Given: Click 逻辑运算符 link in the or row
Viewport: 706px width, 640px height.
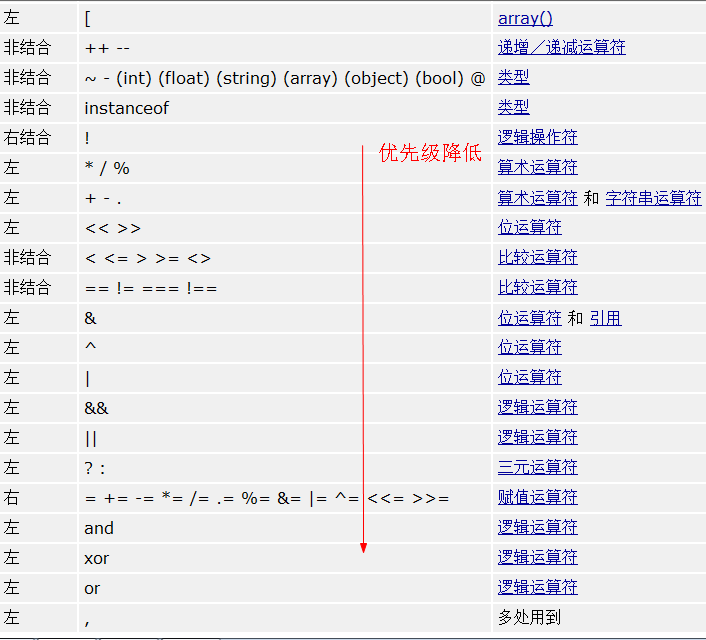Looking at the screenshot, I should point(538,587).
